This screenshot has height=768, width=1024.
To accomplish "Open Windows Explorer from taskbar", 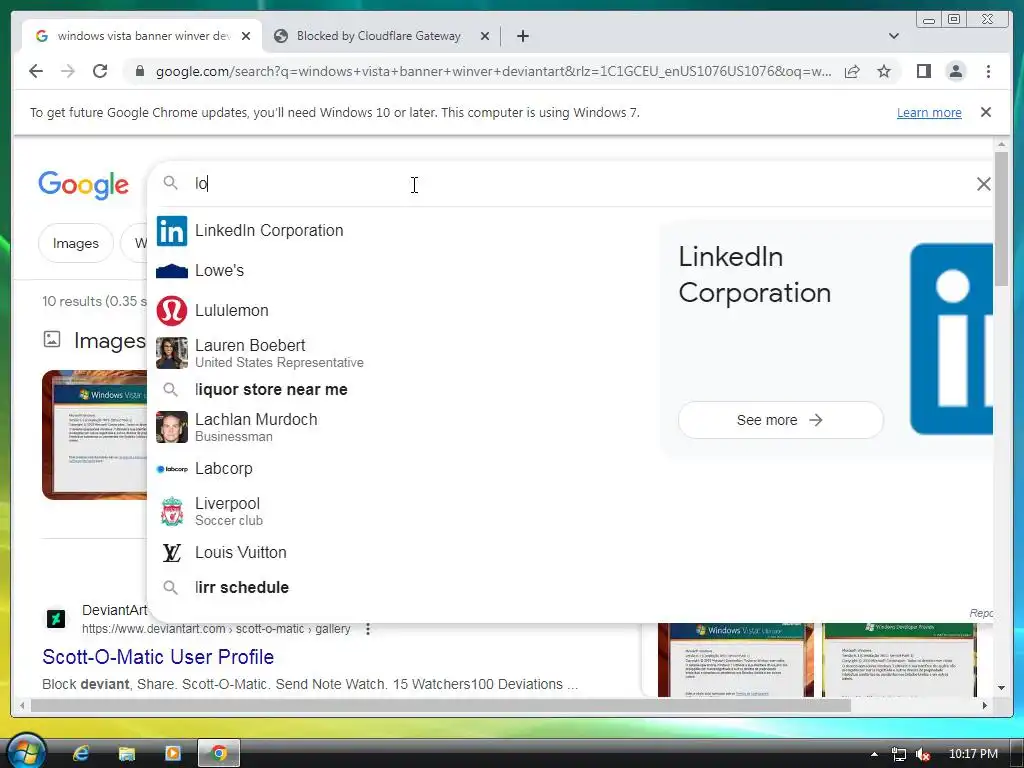I will [x=126, y=754].
